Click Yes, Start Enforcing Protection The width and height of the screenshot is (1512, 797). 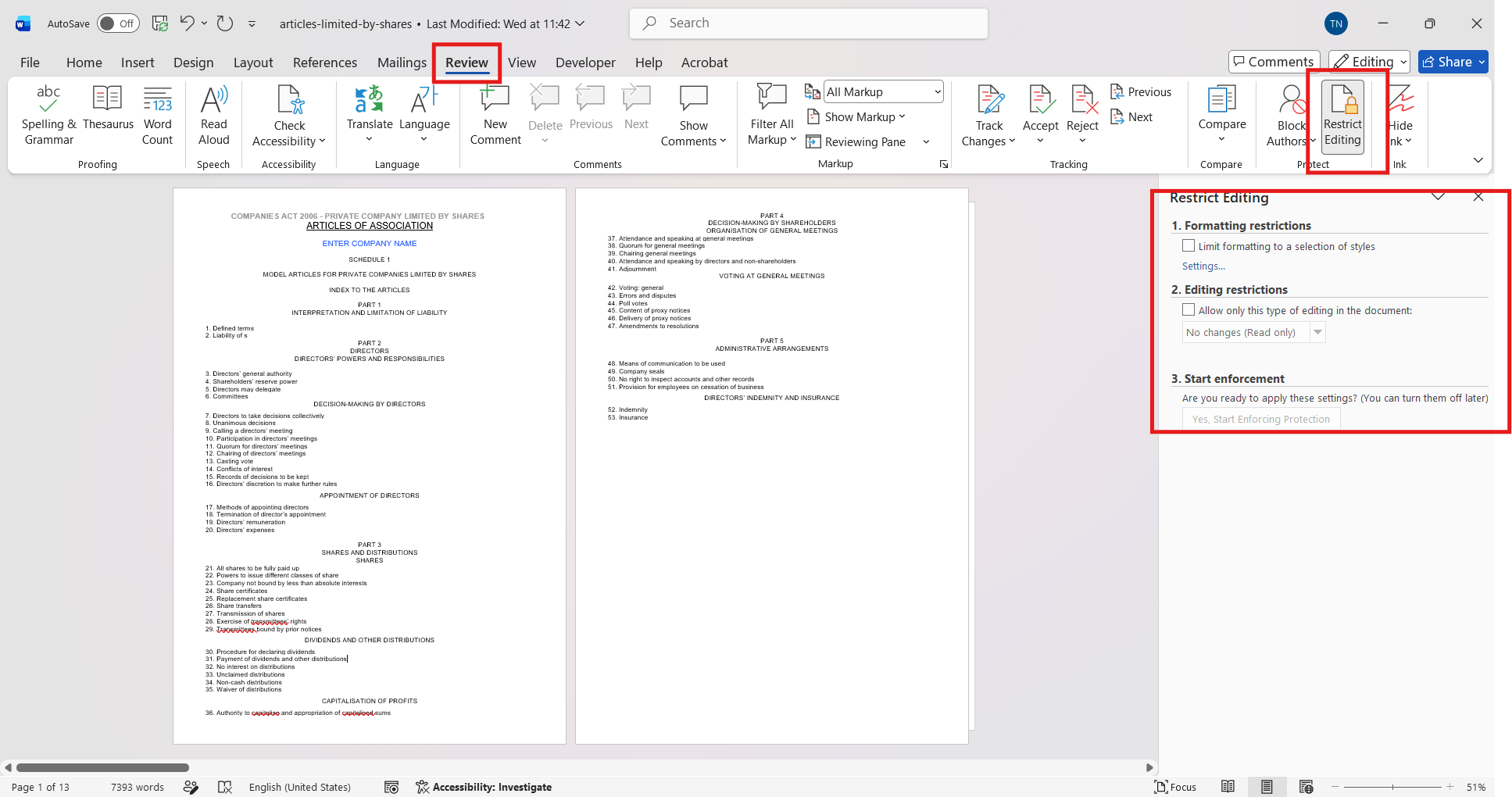1261,420
